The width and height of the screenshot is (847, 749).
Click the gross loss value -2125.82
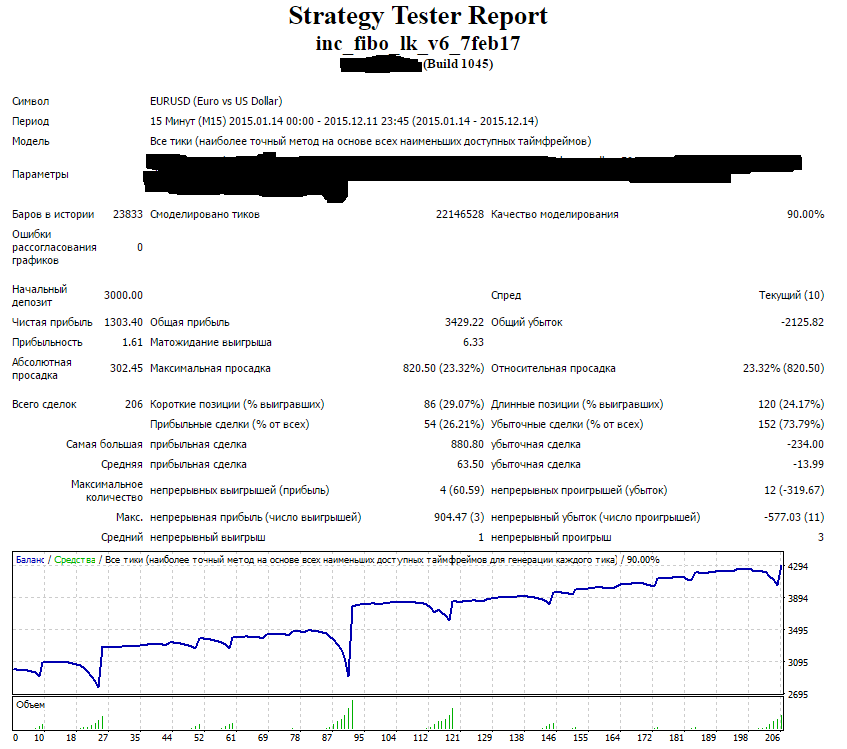[x=802, y=322]
